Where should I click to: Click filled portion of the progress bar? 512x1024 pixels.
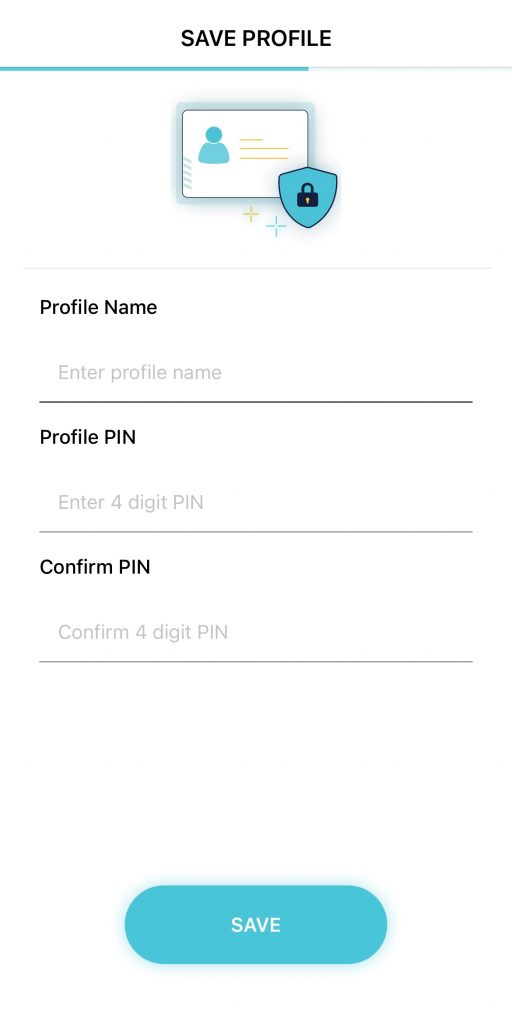pos(154,68)
